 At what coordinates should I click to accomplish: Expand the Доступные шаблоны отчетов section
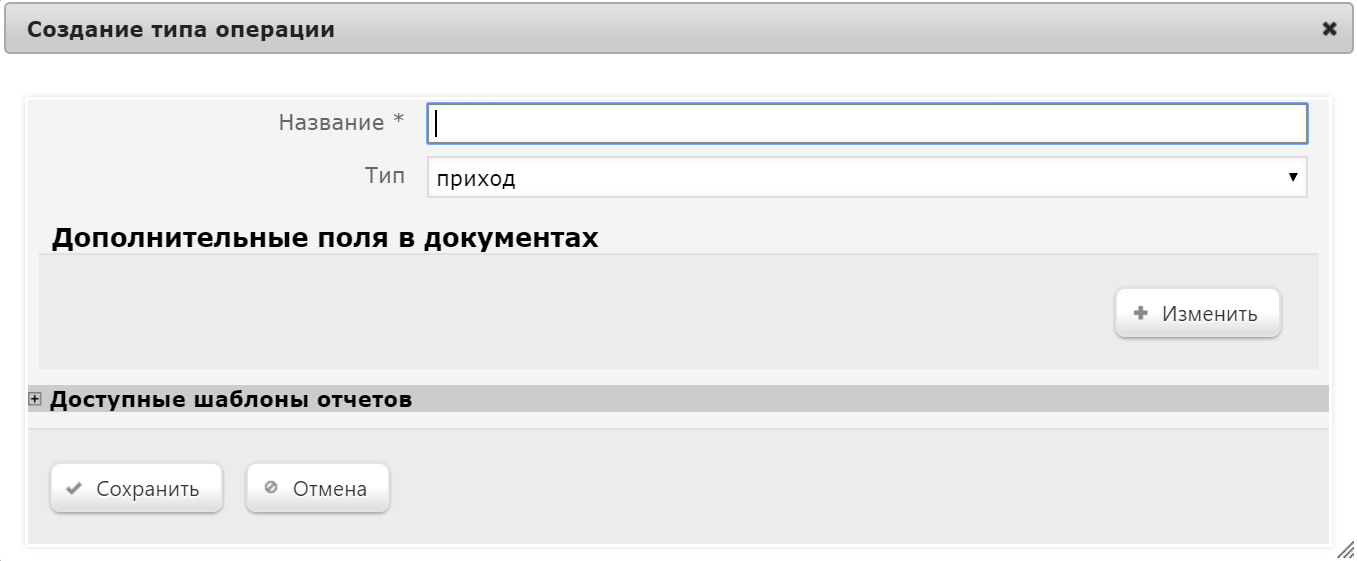tap(35, 399)
